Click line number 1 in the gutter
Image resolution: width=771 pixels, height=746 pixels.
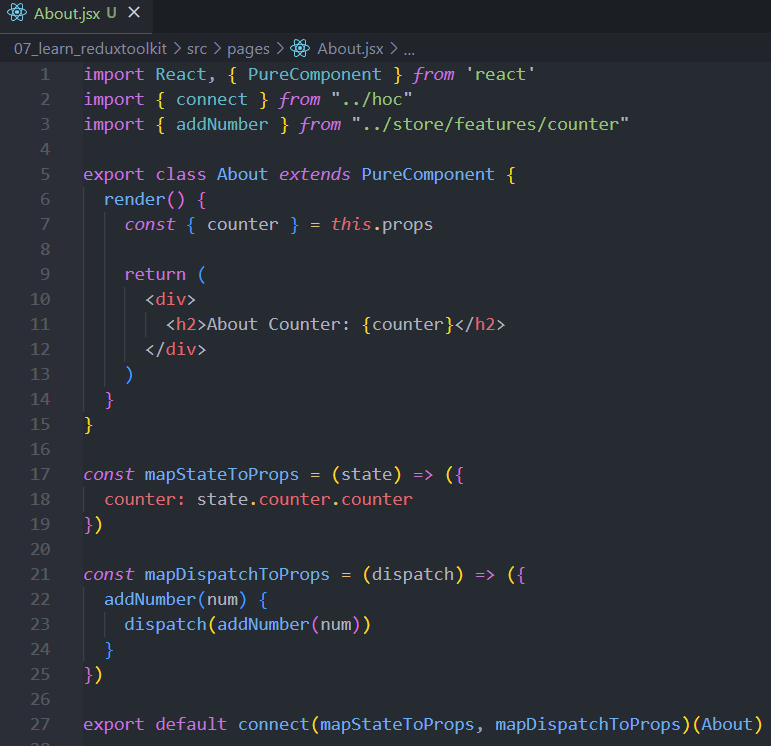(x=45, y=74)
